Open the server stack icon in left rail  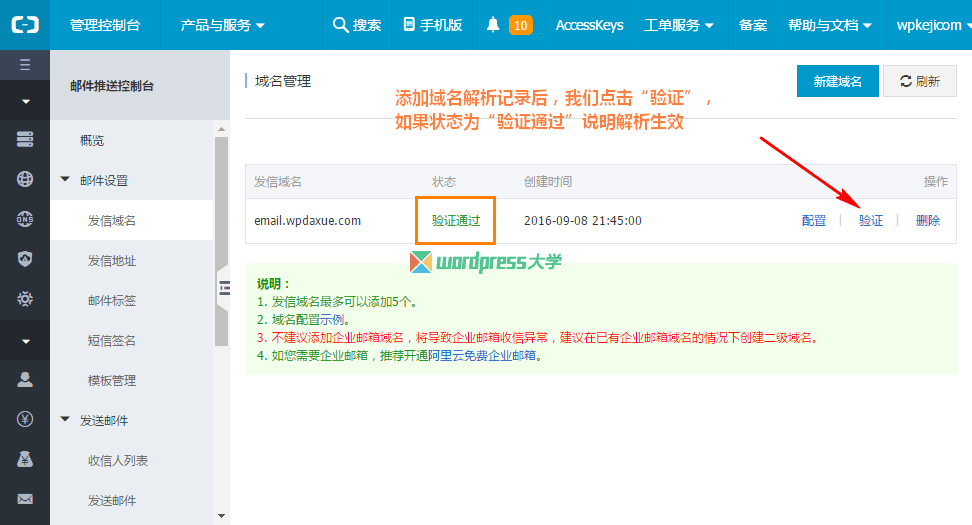coord(25,140)
